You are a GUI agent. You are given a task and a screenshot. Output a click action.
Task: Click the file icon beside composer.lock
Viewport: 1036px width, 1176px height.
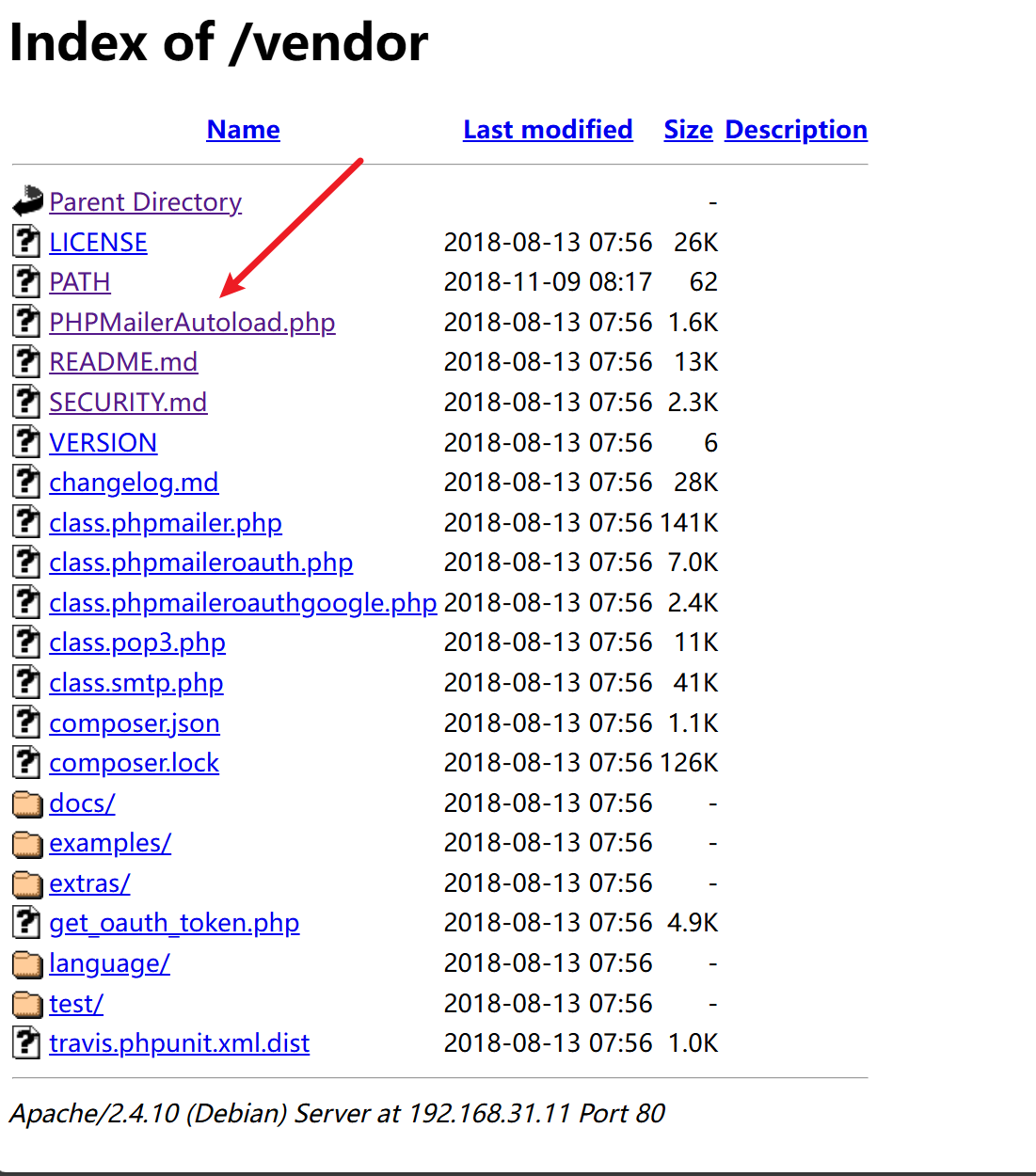(x=27, y=762)
